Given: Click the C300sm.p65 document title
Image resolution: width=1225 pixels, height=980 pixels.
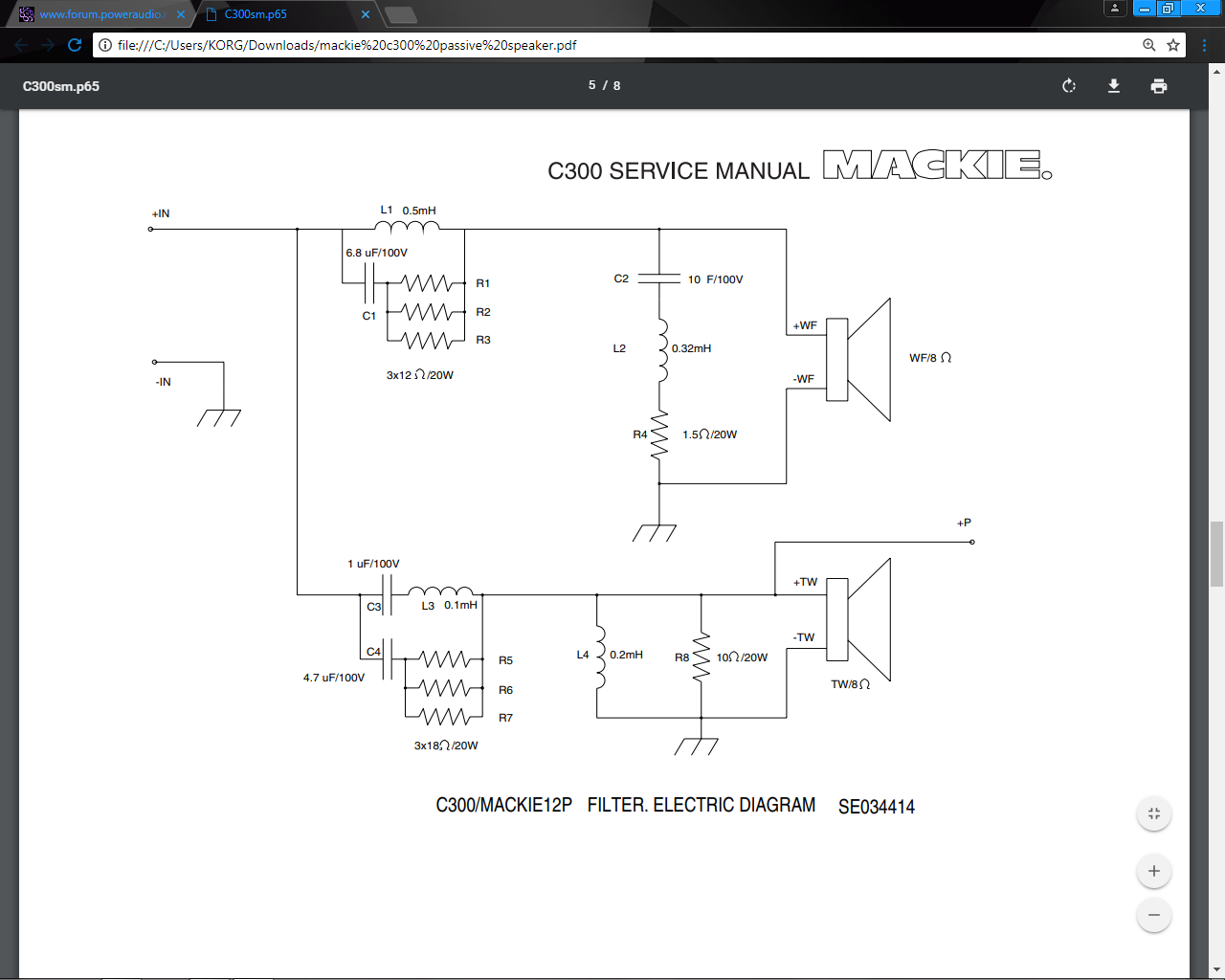Looking at the screenshot, I should pyautogui.click(x=61, y=86).
